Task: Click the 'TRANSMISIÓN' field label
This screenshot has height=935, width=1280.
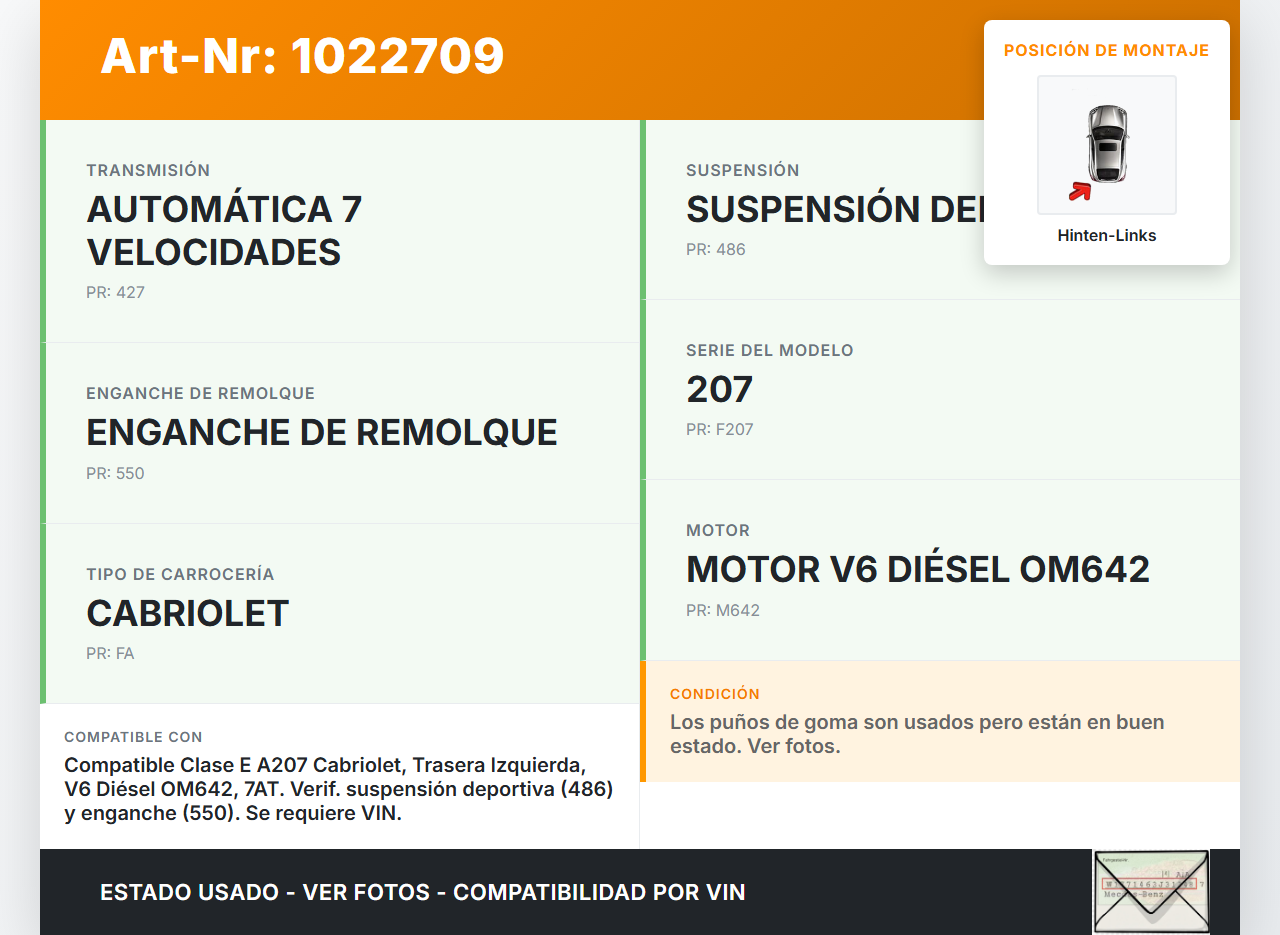Action: click(x=148, y=170)
